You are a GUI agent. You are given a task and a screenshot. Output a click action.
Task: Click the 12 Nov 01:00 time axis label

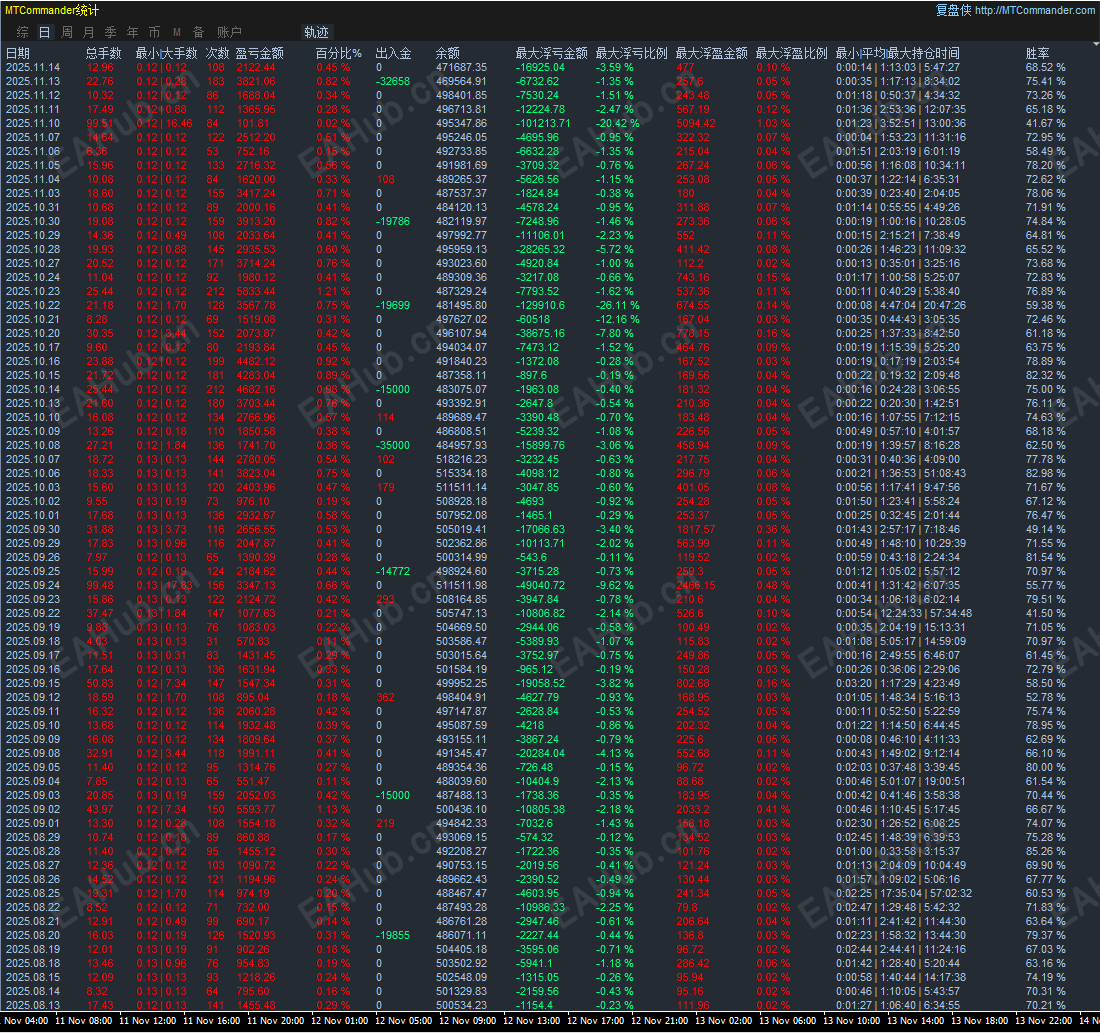point(340,1021)
